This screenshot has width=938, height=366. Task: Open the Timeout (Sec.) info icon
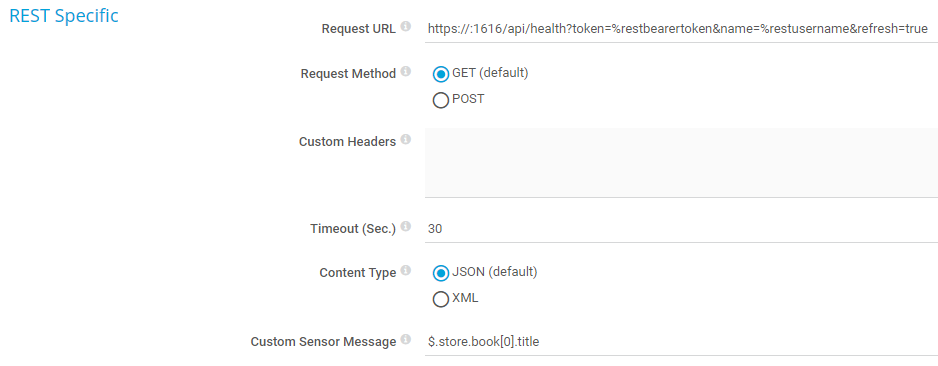coord(406,227)
